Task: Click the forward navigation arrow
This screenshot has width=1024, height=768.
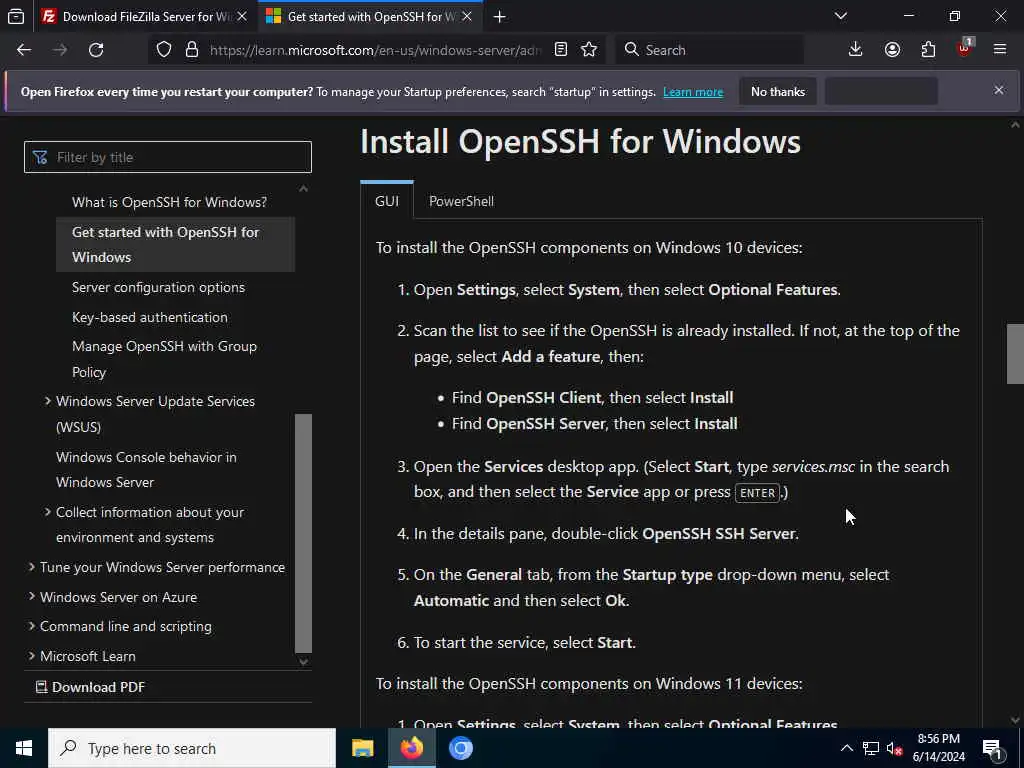Action: point(60,50)
